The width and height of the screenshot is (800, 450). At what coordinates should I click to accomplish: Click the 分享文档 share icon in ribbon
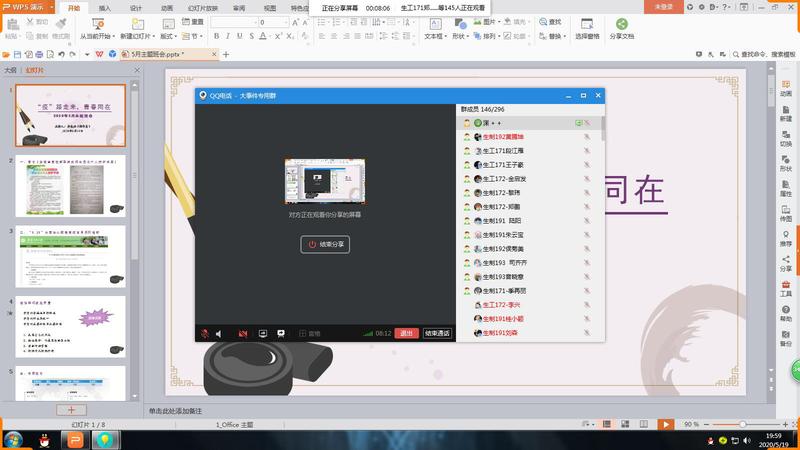click(621, 24)
